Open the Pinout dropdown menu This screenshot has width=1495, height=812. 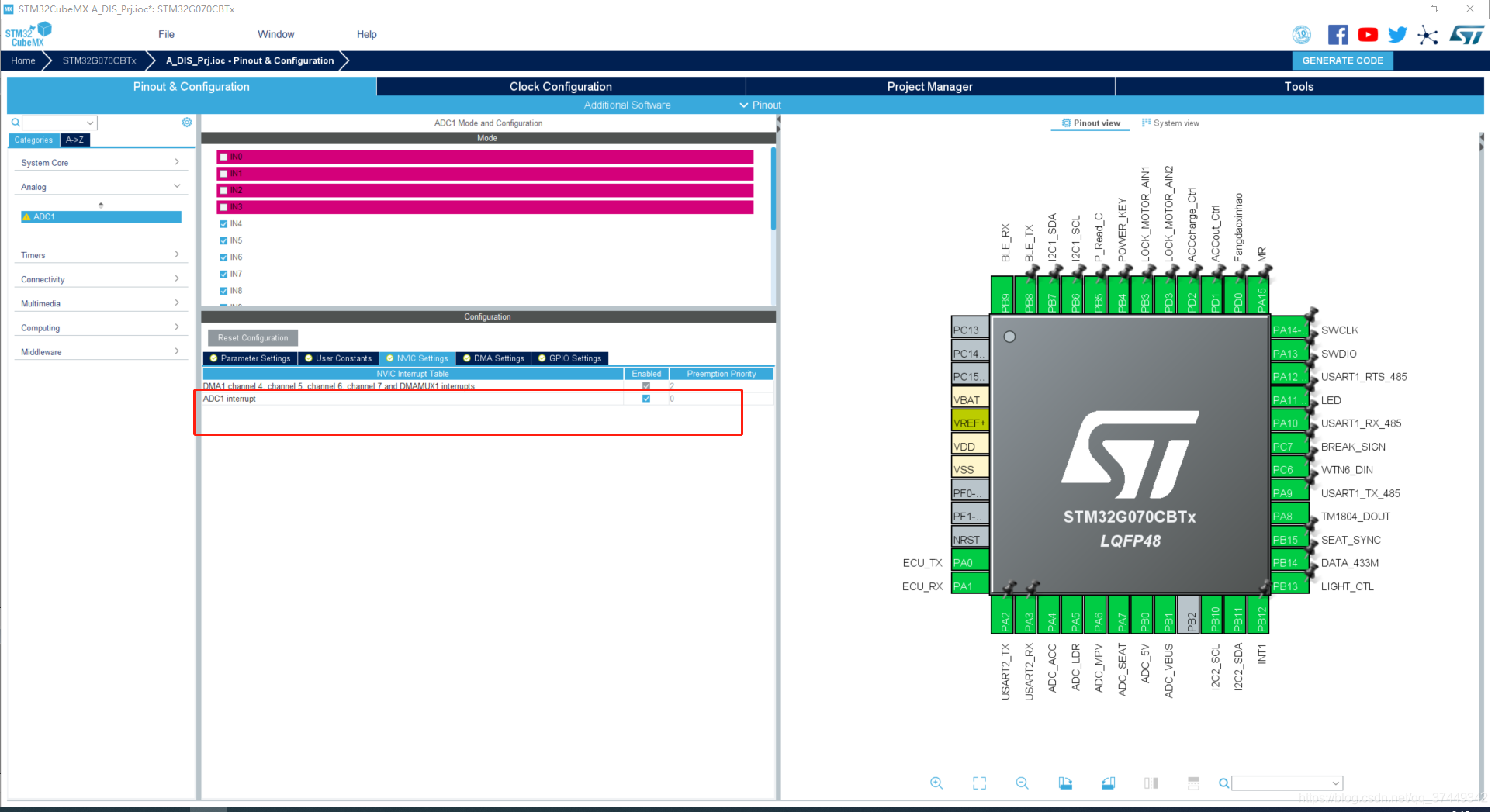click(x=760, y=105)
